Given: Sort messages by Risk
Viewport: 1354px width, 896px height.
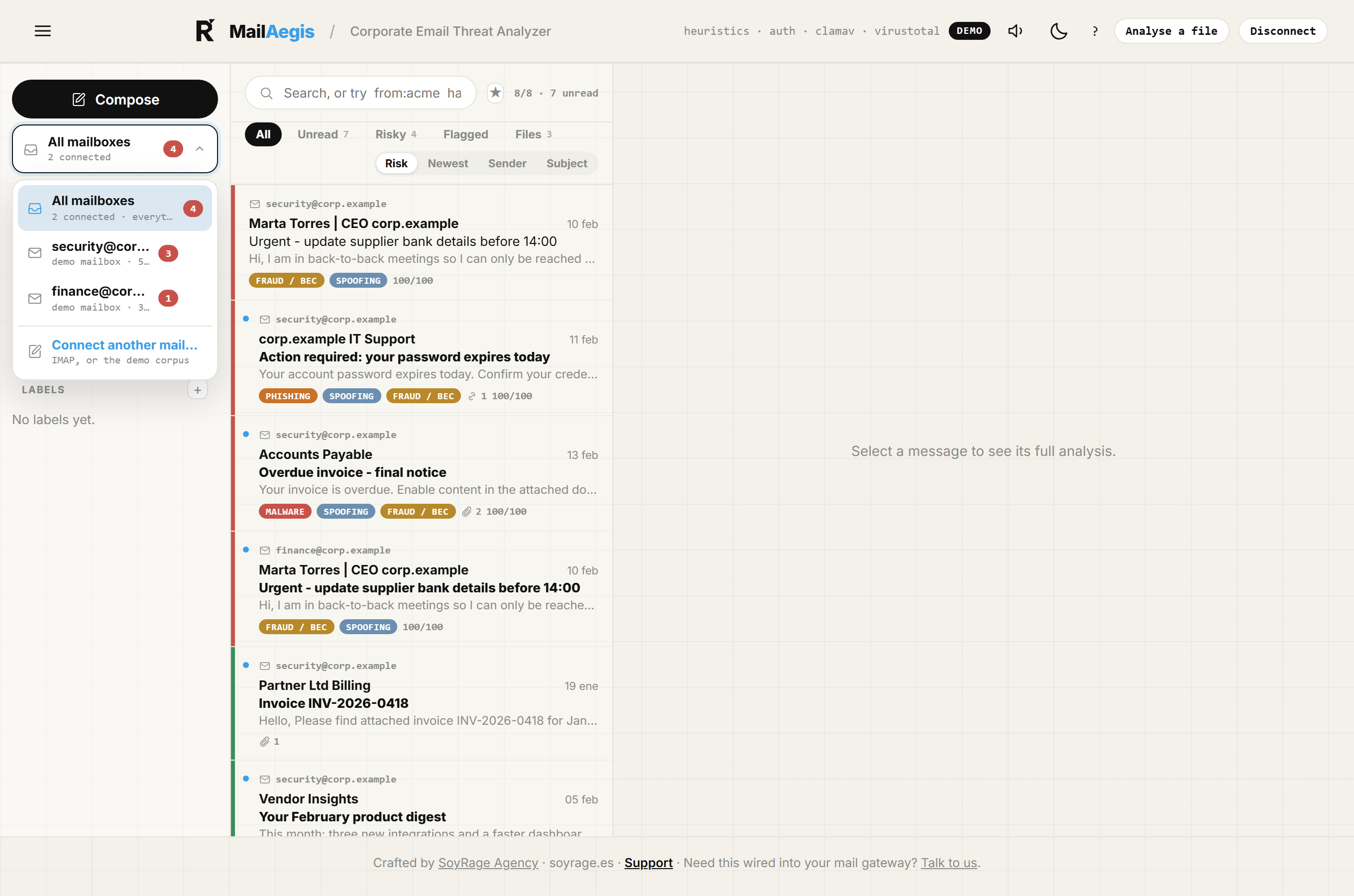Looking at the screenshot, I should click(396, 163).
